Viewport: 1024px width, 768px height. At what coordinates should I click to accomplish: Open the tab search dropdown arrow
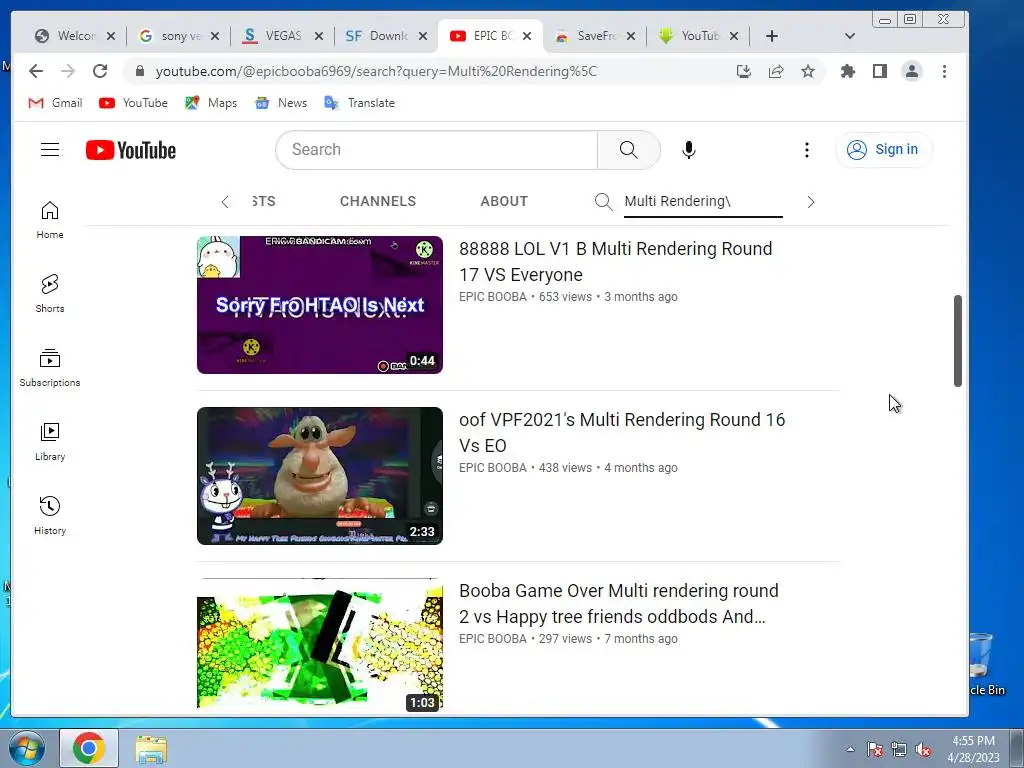850,36
